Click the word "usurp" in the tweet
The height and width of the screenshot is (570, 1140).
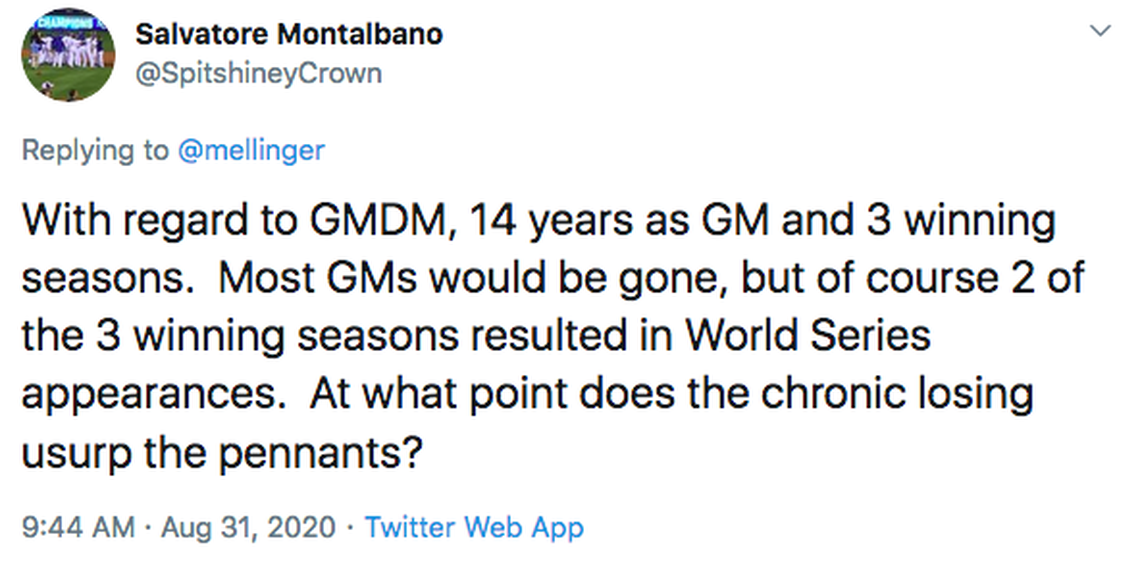pos(70,452)
